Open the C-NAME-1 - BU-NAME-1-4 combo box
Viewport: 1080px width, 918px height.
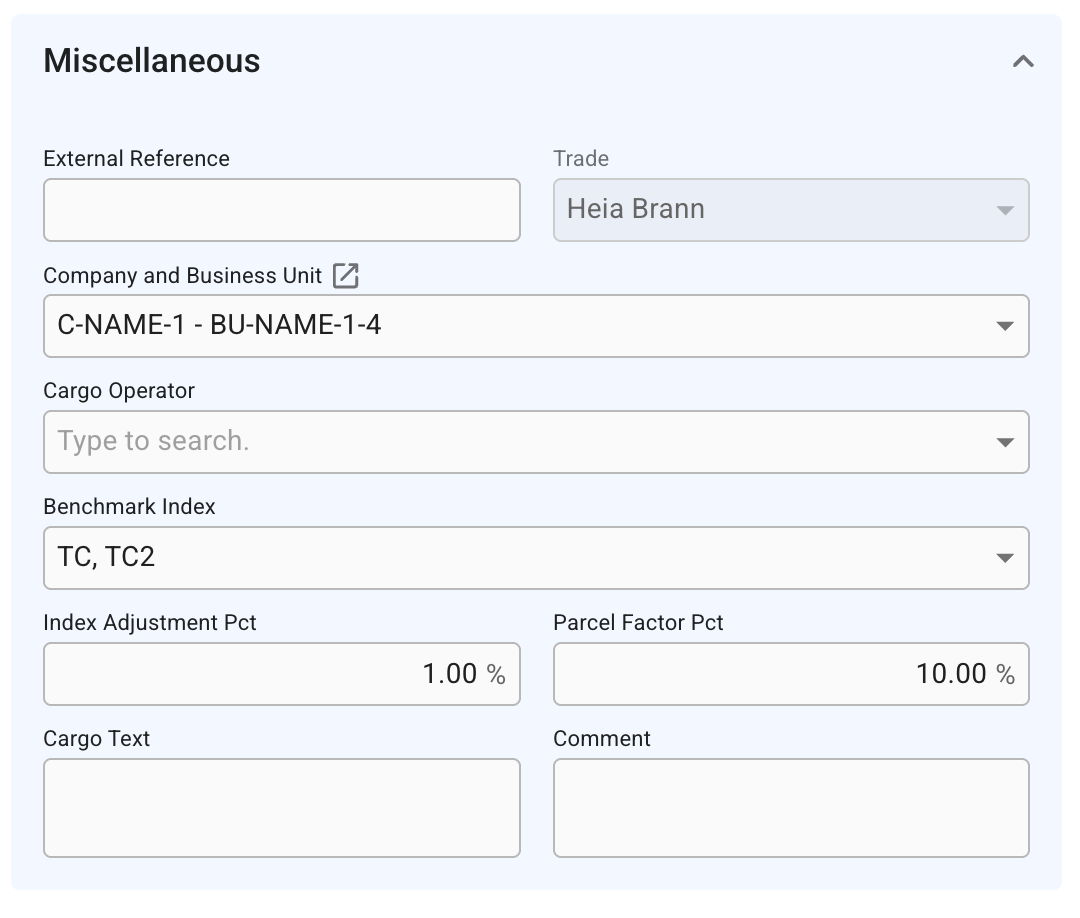500,326
